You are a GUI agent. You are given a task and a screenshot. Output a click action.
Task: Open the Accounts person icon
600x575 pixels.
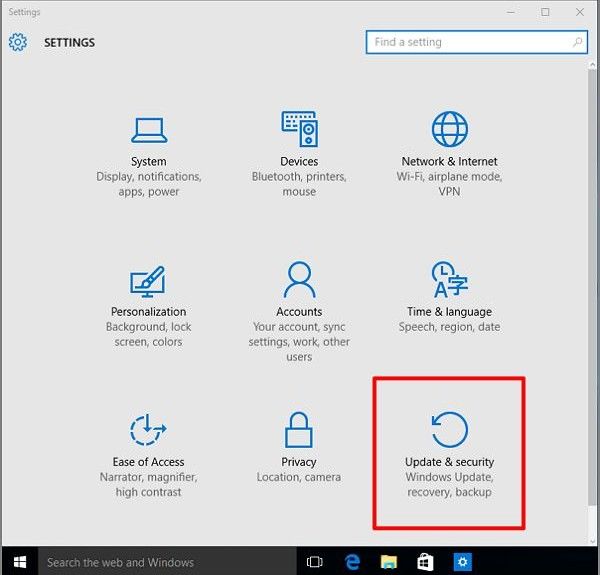pos(300,280)
